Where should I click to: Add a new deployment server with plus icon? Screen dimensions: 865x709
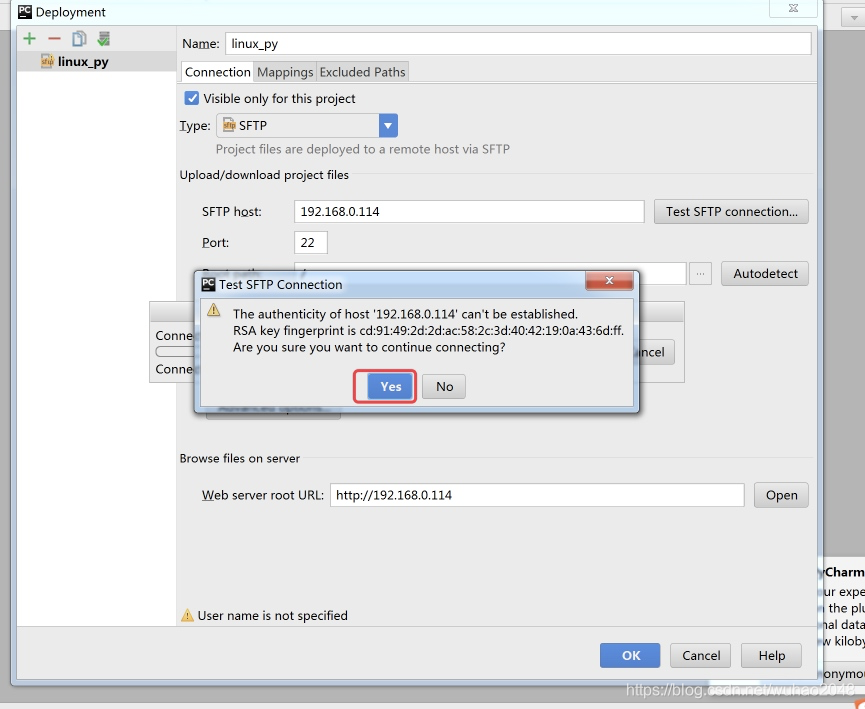(29, 39)
